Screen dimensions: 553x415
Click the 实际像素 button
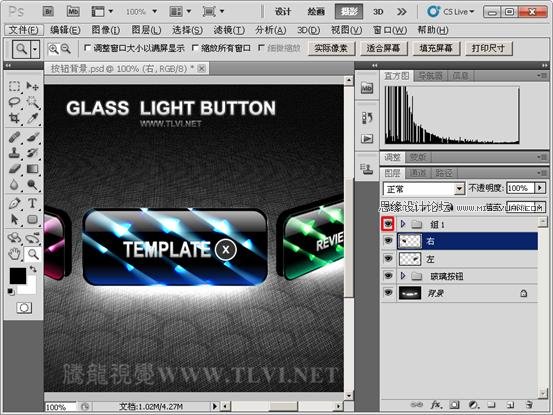pos(331,48)
